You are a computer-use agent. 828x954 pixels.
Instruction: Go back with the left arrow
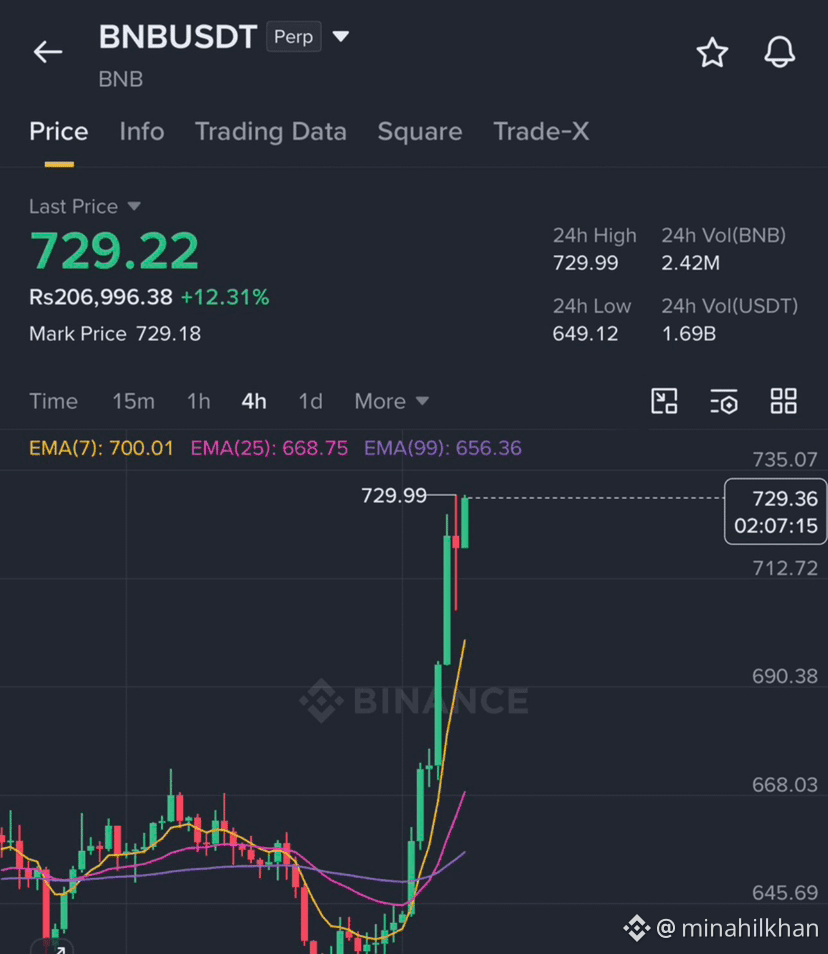(48, 52)
